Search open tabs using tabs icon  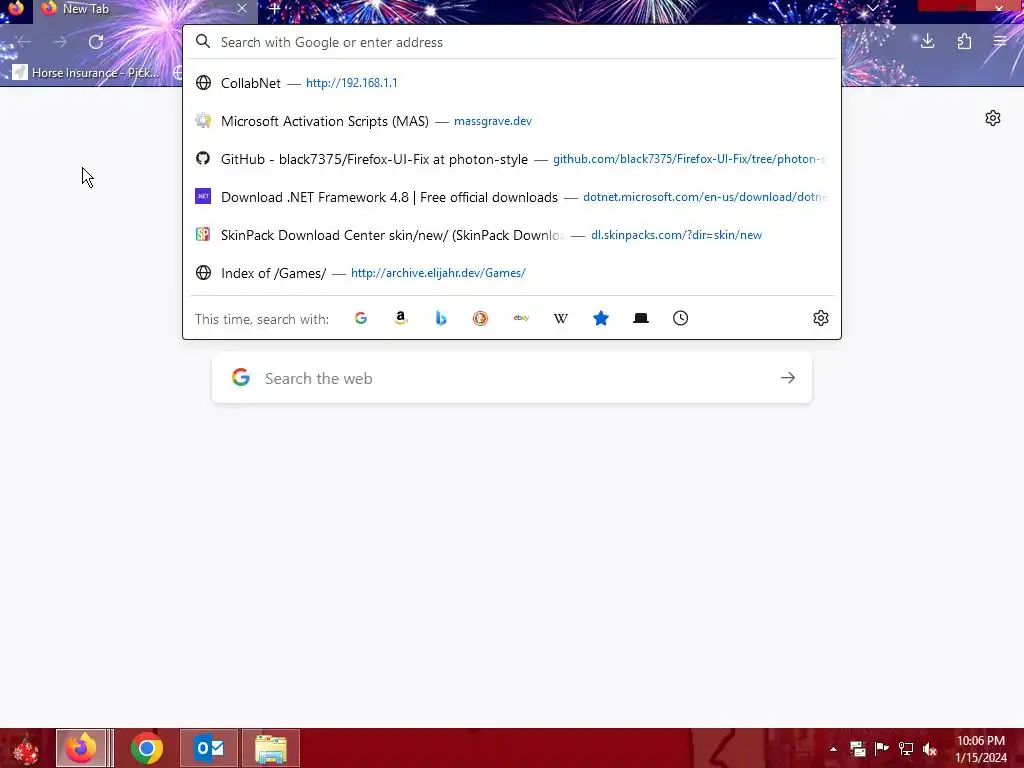point(641,318)
